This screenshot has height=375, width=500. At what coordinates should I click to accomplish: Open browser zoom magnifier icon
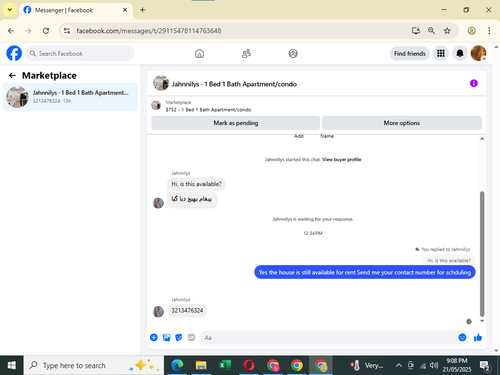point(431,31)
